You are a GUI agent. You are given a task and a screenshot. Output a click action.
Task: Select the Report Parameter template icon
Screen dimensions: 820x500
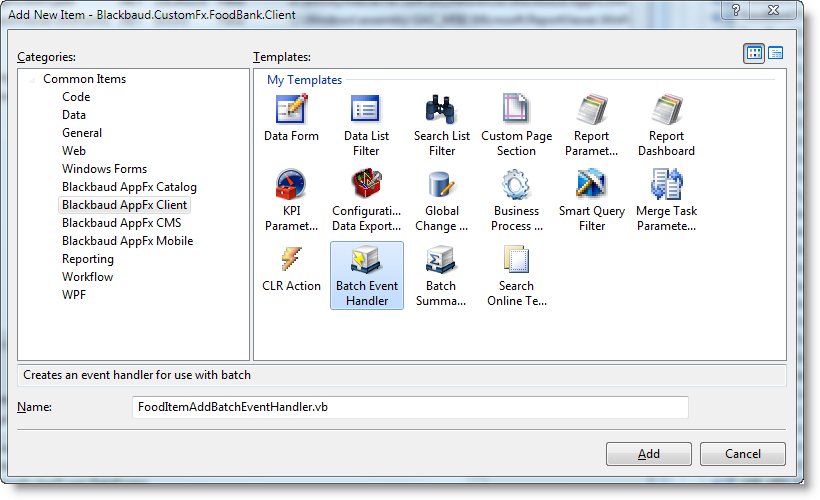tap(591, 109)
